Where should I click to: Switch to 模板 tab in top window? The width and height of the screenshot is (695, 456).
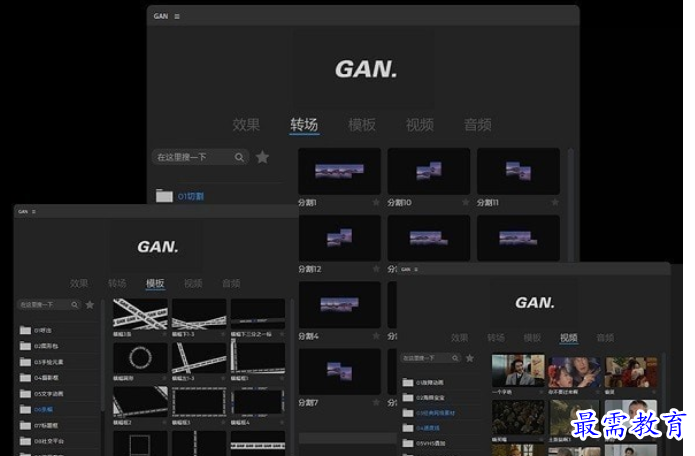[362, 125]
